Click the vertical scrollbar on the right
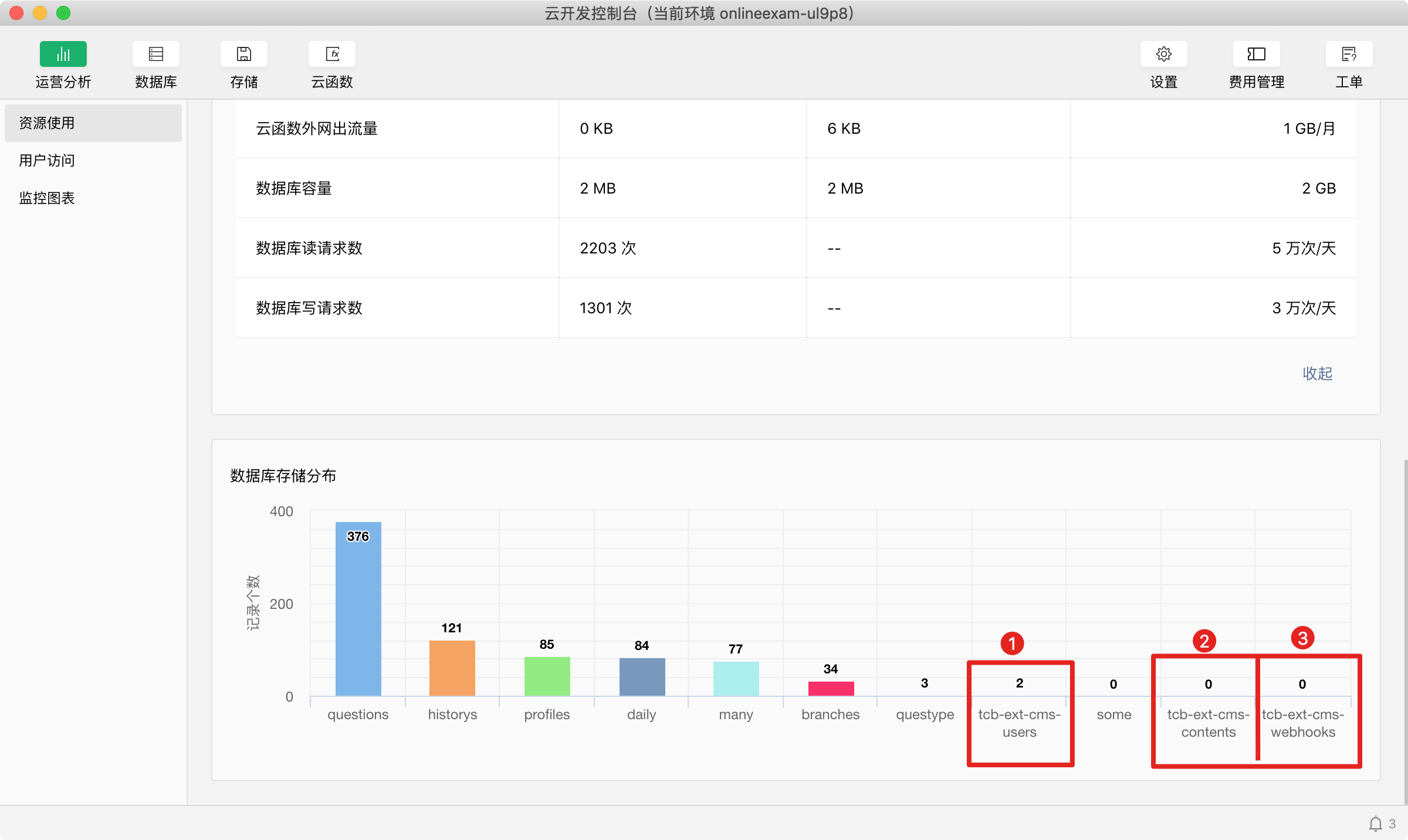The height and width of the screenshot is (840, 1408). [x=1404, y=631]
